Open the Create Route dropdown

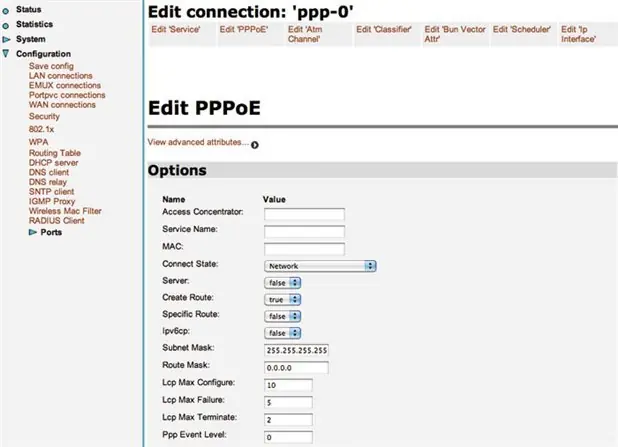[283, 300]
